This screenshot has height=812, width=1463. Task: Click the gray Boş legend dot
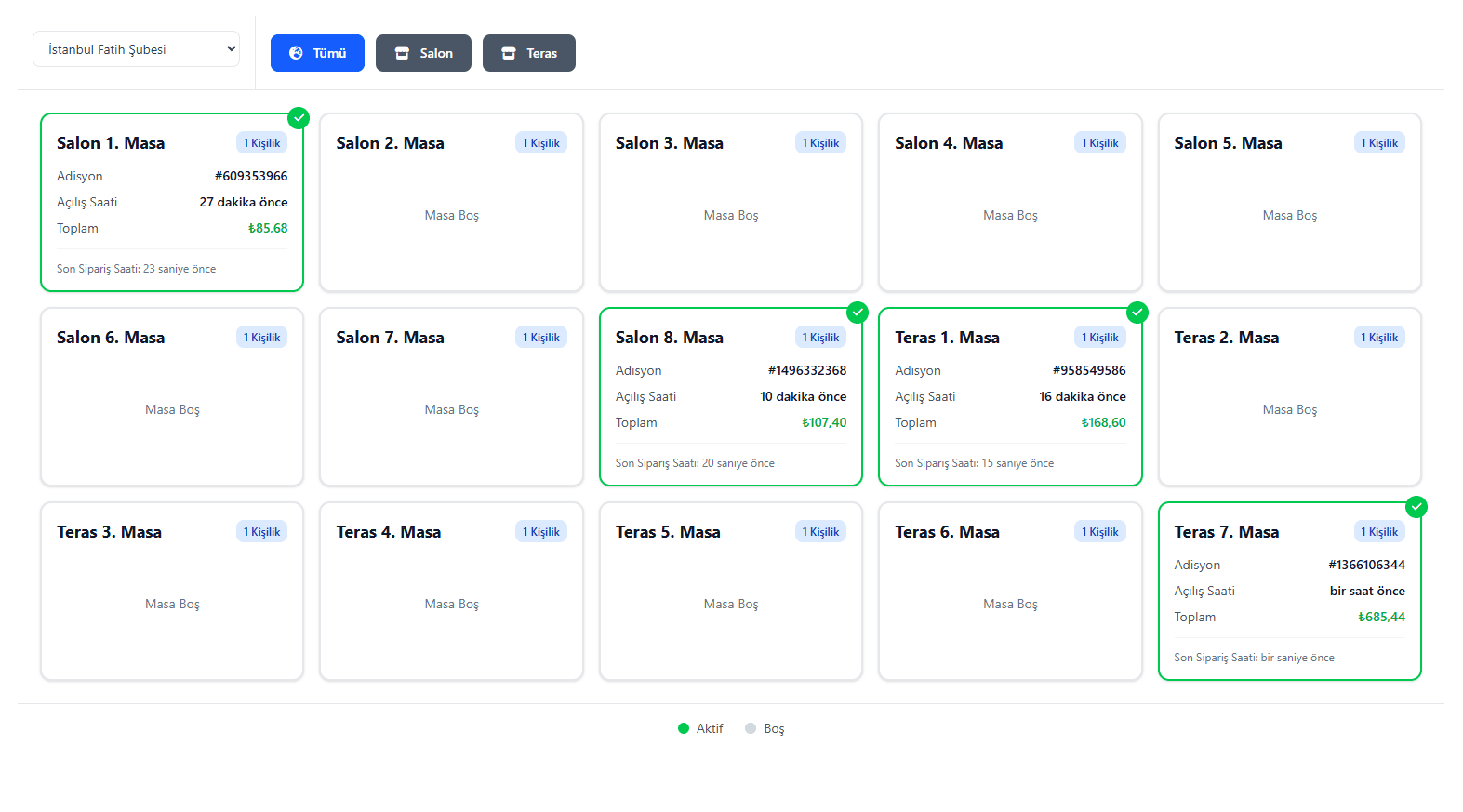pos(751,728)
